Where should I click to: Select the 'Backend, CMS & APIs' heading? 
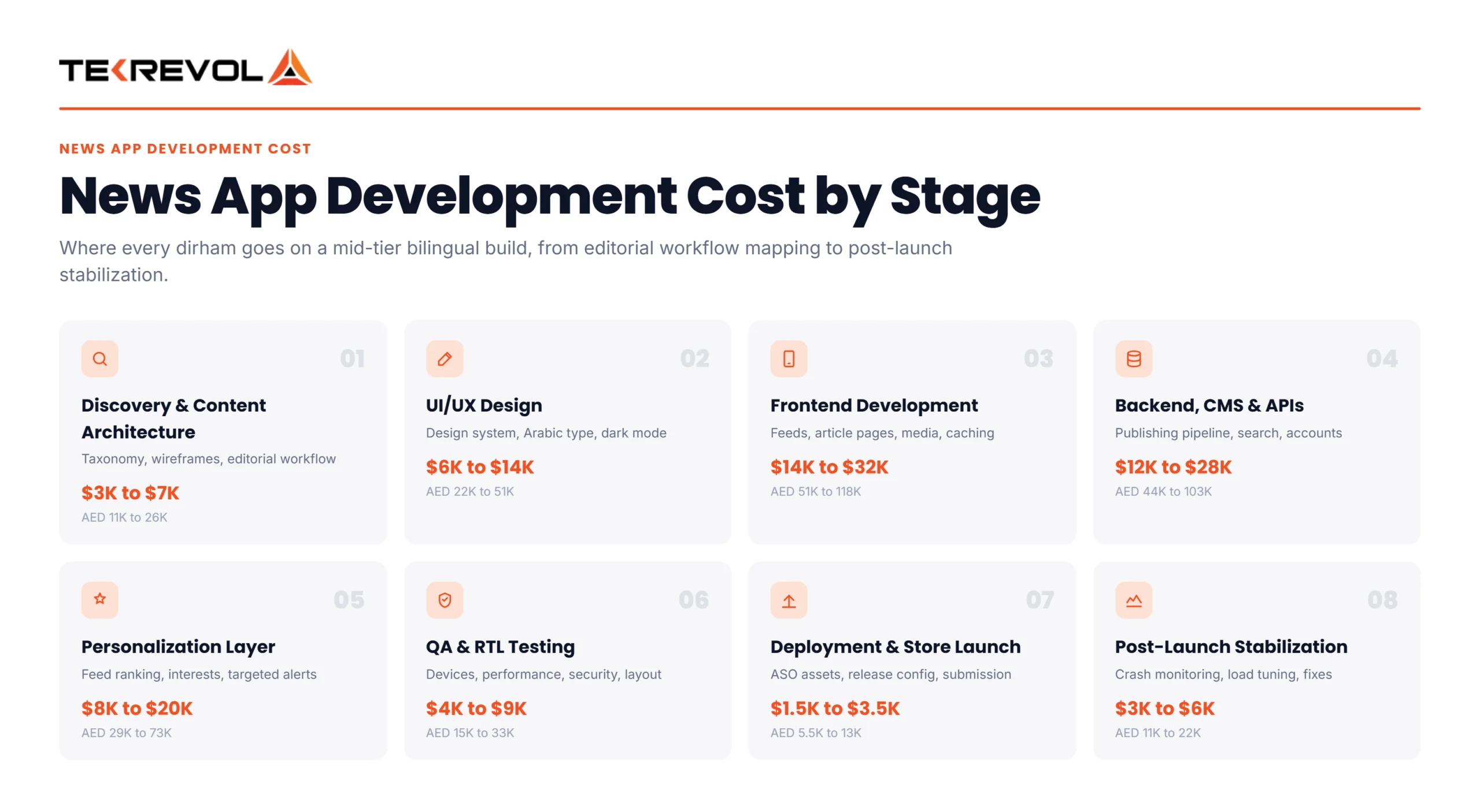tap(1209, 405)
